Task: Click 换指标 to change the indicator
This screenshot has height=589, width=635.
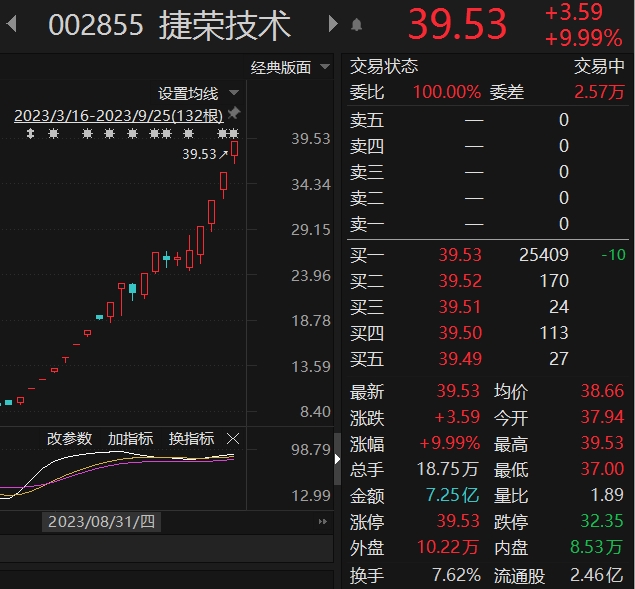Action: 191,439
